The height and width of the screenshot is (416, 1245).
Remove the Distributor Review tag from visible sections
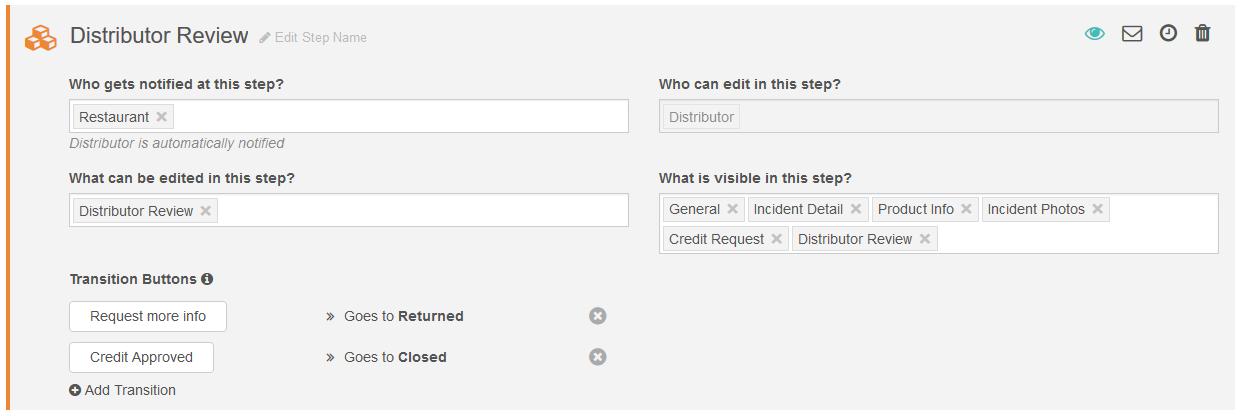925,239
